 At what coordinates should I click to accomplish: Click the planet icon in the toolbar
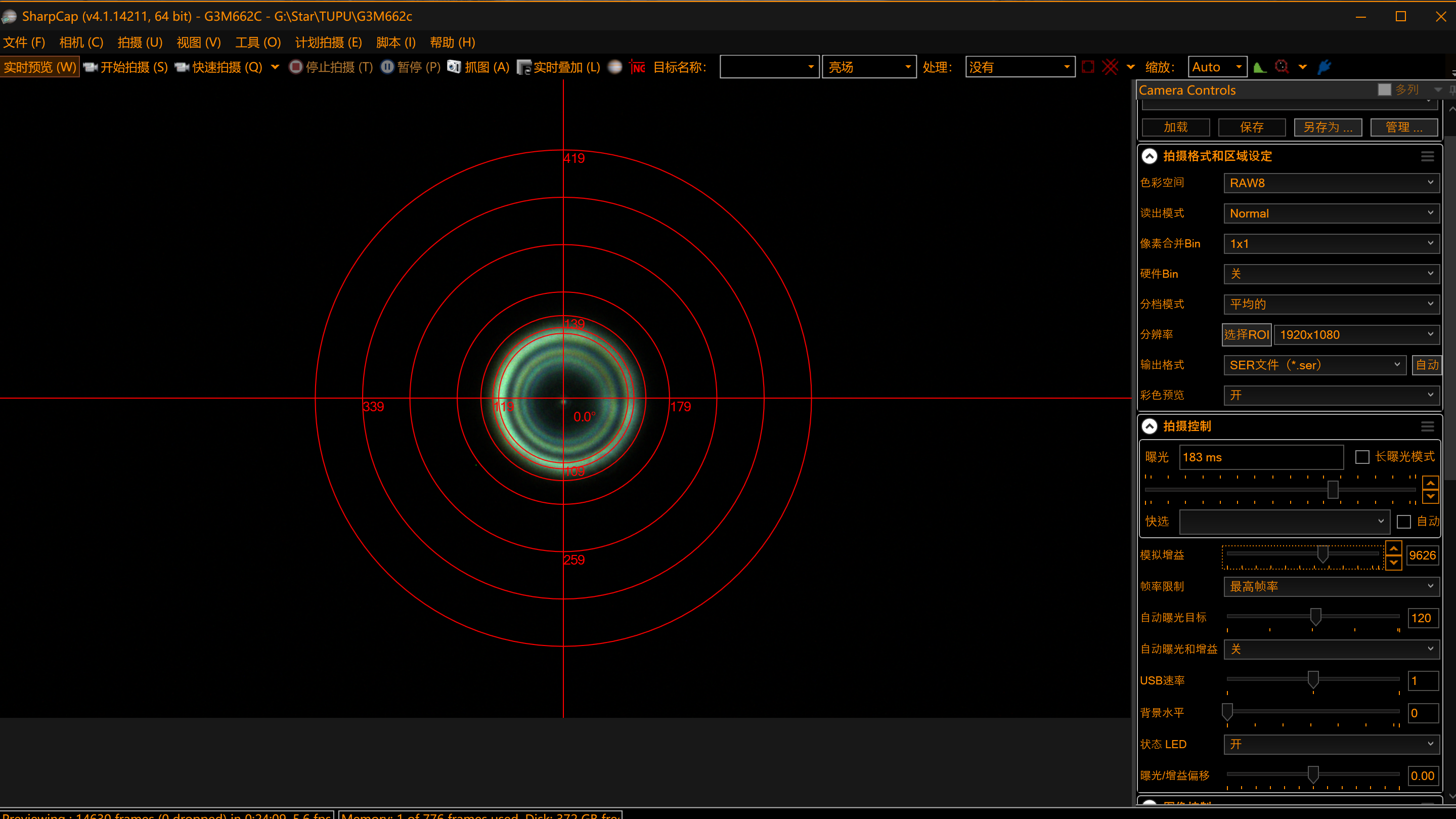[615, 67]
